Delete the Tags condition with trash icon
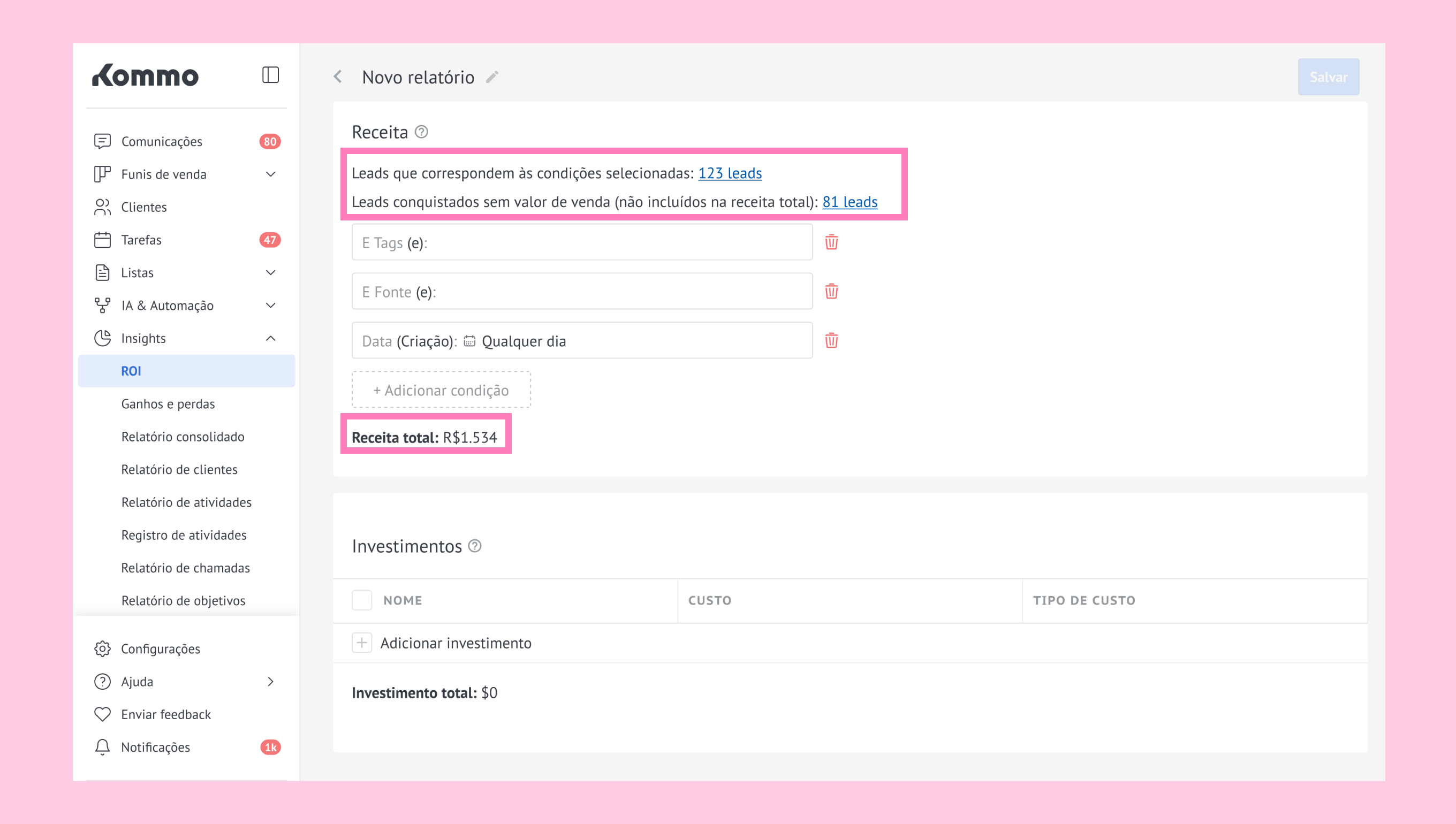 (x=831, y=242)
